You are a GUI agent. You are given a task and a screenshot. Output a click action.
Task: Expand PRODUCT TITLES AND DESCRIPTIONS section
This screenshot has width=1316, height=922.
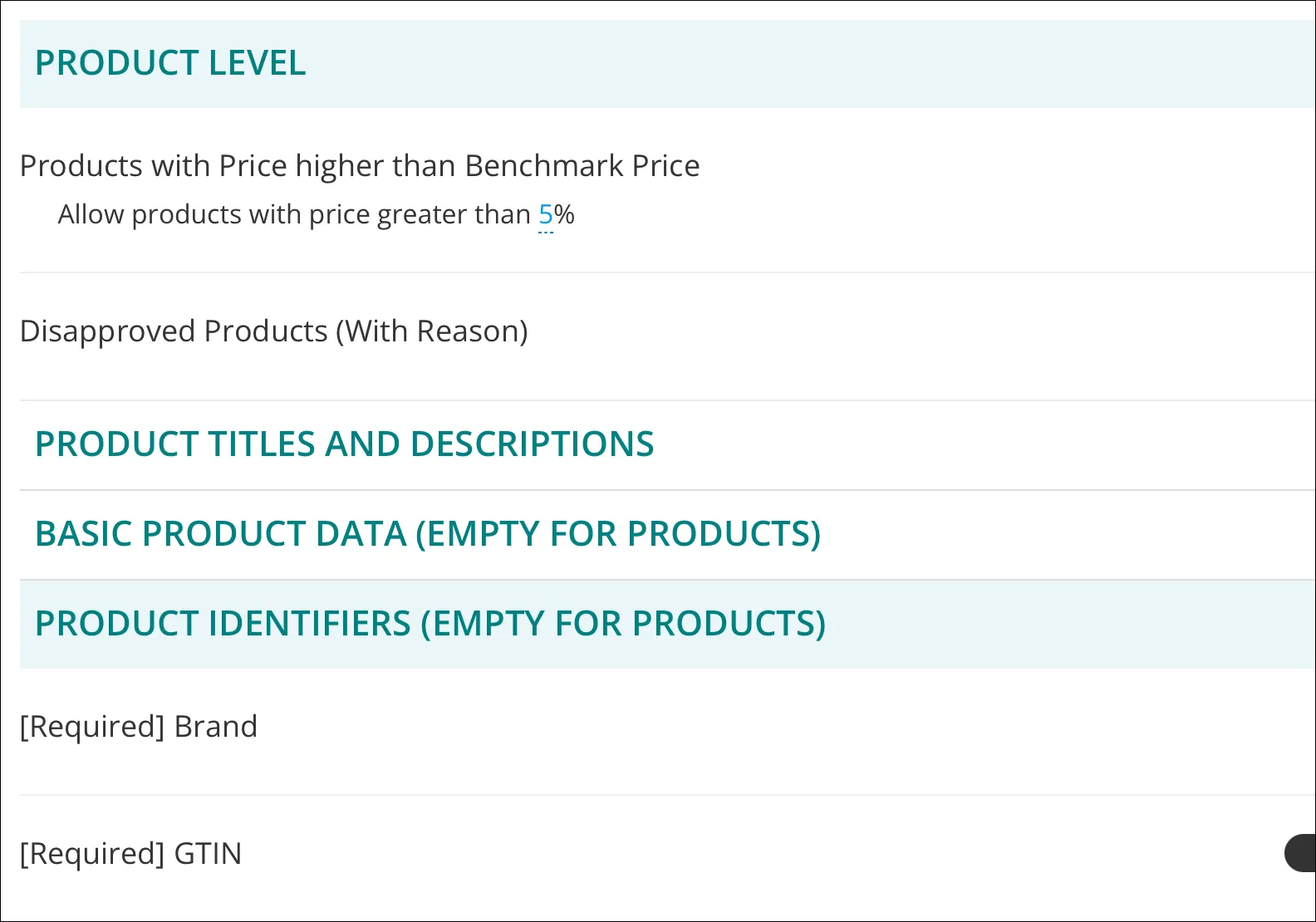coord(344,444)
